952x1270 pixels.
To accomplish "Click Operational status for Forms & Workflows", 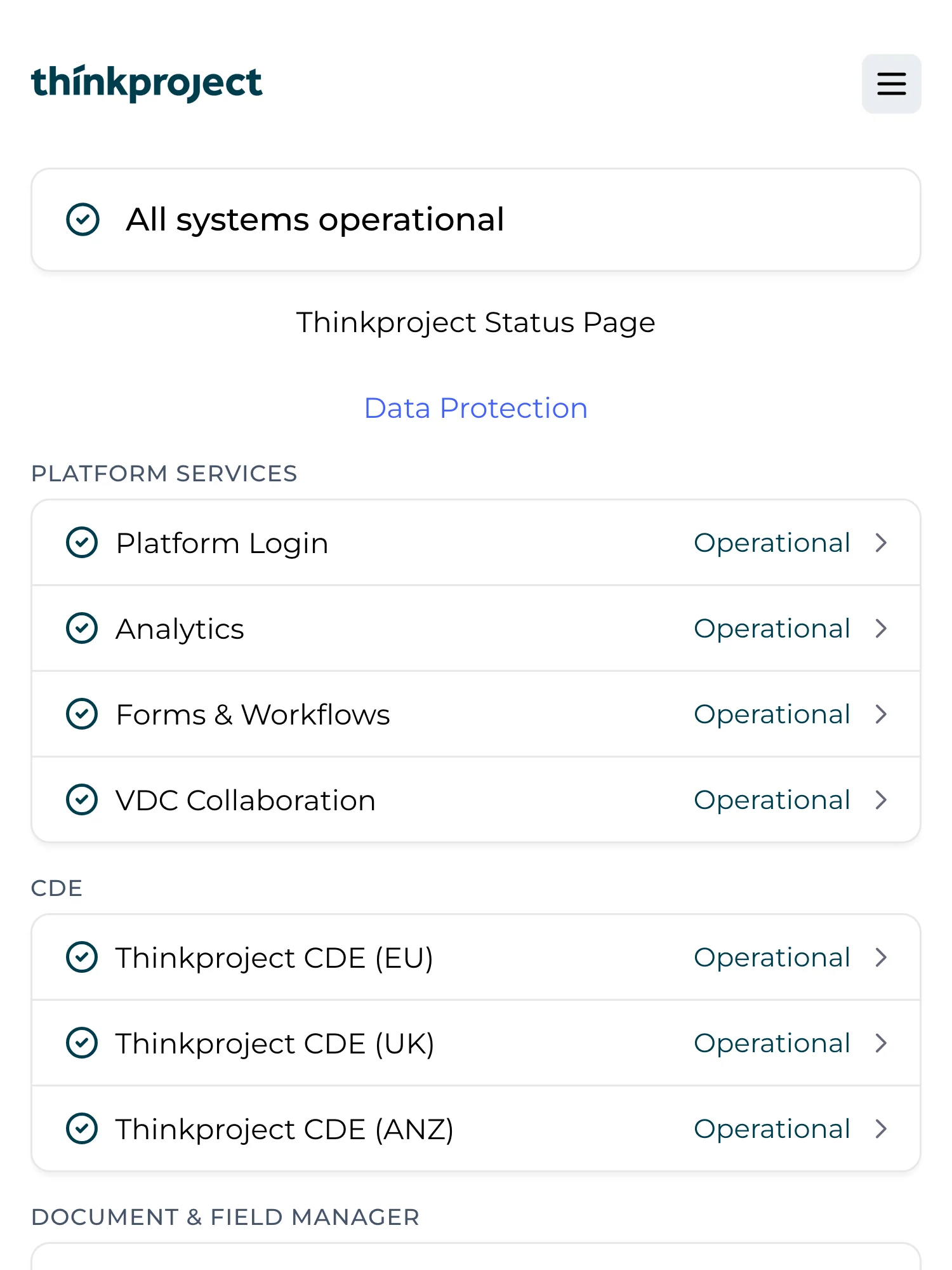I will [x=772, y=715].
